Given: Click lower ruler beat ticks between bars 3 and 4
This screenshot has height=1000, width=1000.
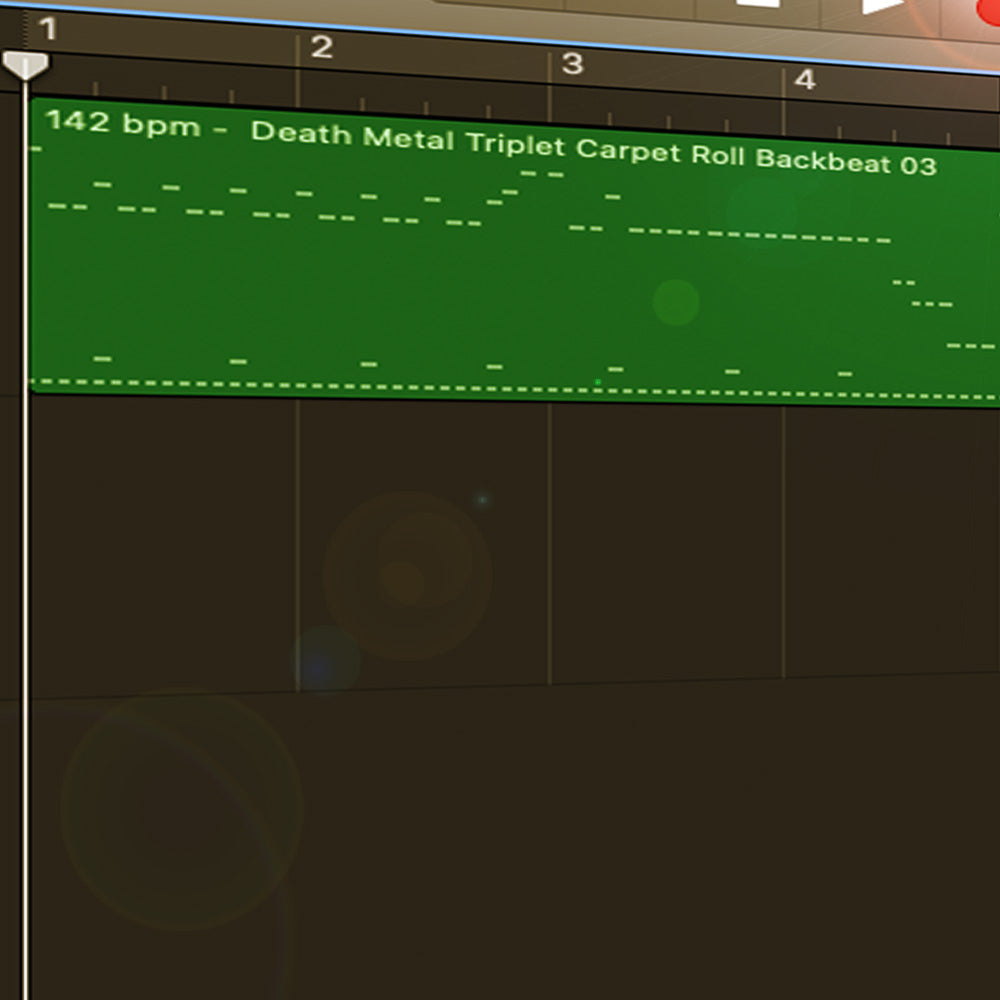Looking at the screenshot, I should tap(666, 117).
